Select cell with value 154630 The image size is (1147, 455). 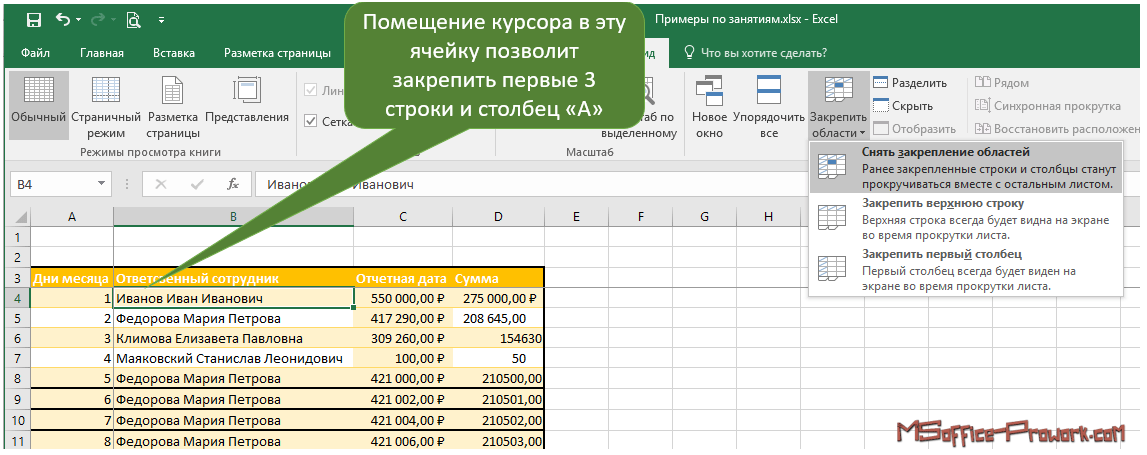498,339
